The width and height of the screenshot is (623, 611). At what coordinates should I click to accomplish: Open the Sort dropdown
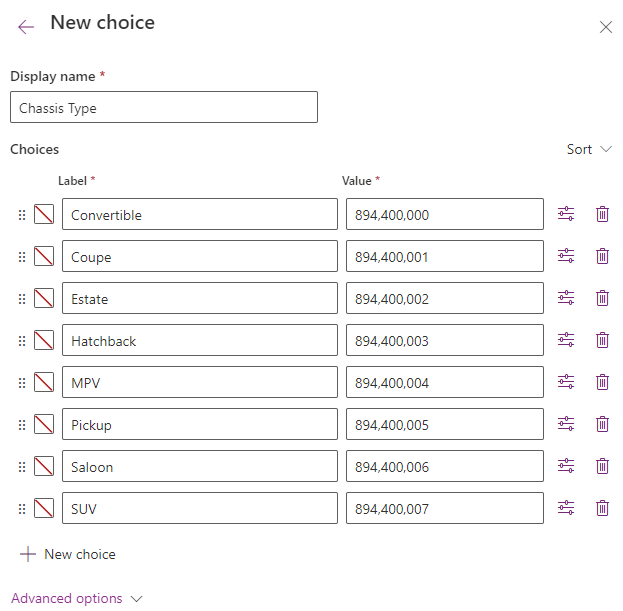pos(589,149)
